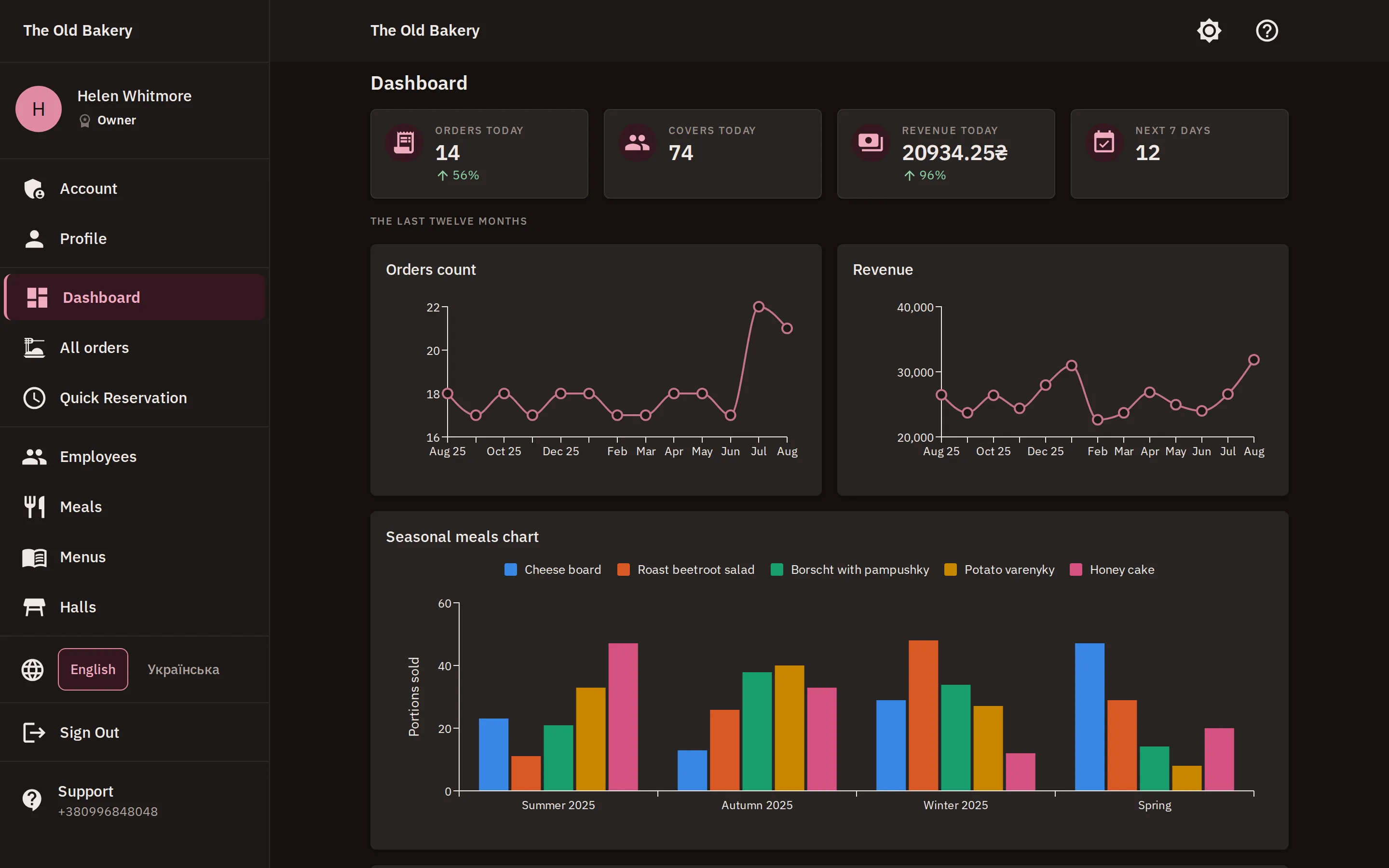The image size is (1389, 868).
Task: Click the Meals fork and knife icon
Action: tap(34, 507)
